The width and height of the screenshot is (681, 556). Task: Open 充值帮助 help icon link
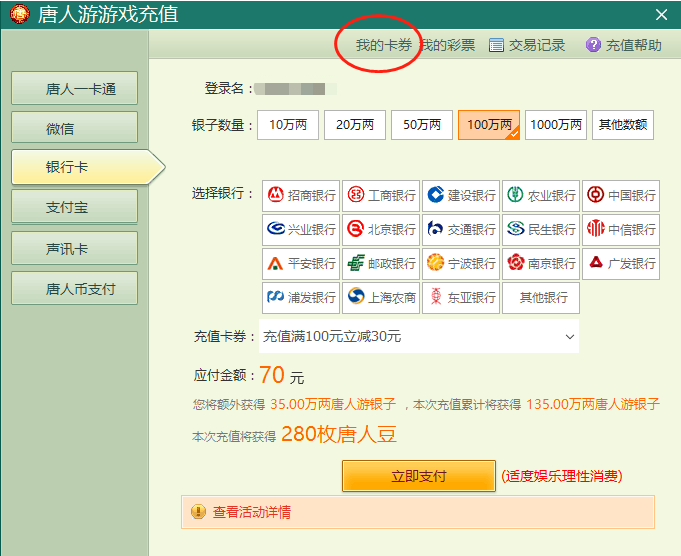623,45
